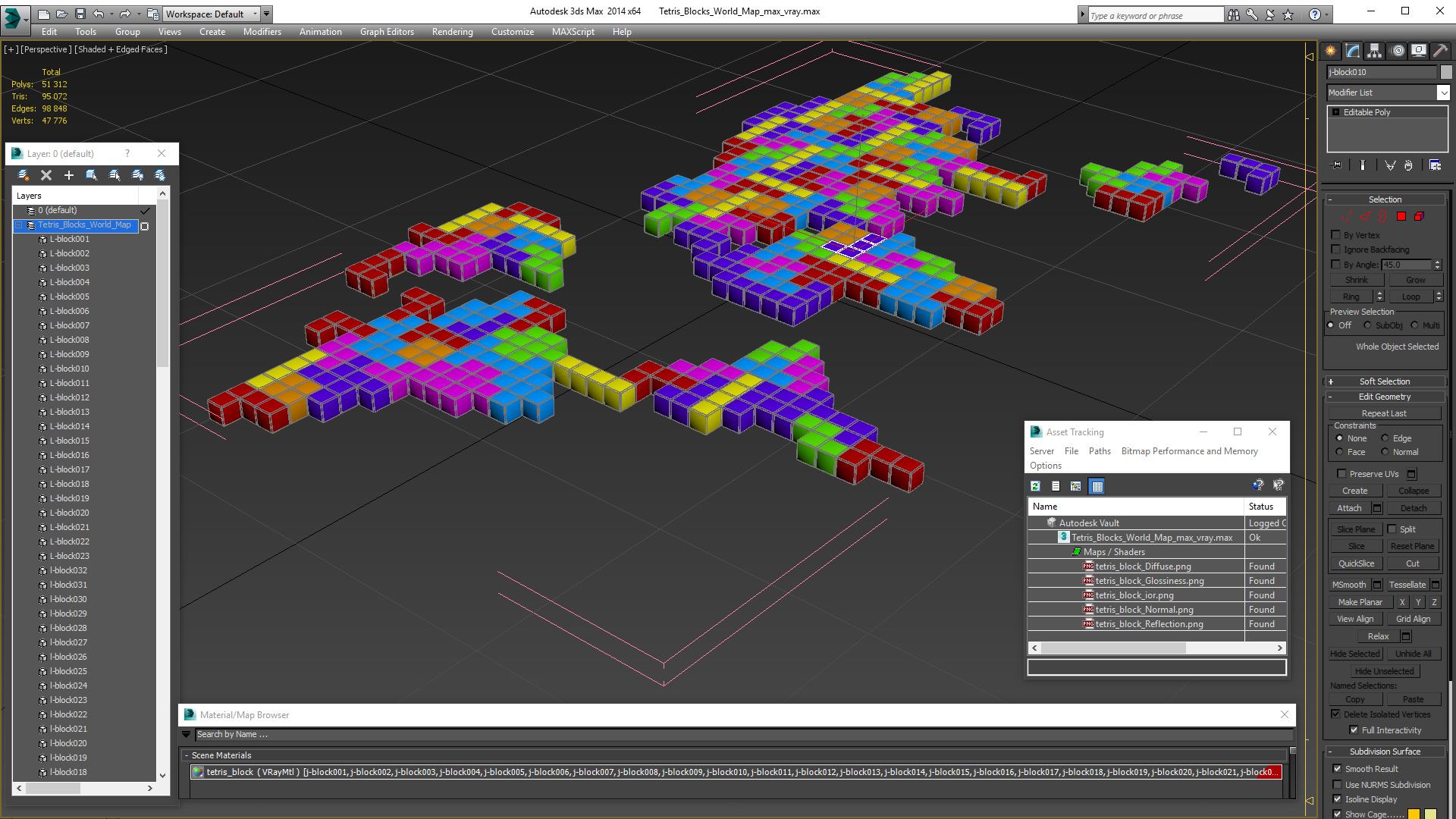Collapse the Scene Materials group
Viewport: 1456px width, 819px height.
tap(187, 755)
